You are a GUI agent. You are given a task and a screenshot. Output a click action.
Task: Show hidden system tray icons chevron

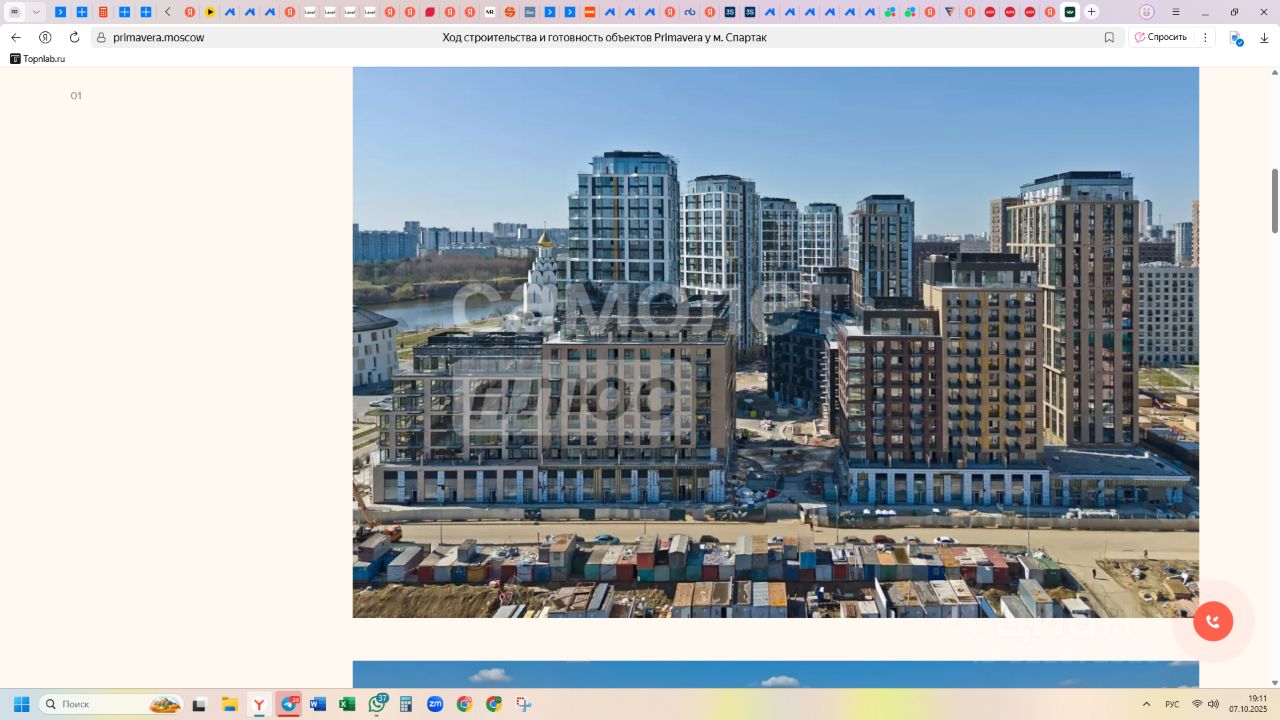tap(1146, 704)
